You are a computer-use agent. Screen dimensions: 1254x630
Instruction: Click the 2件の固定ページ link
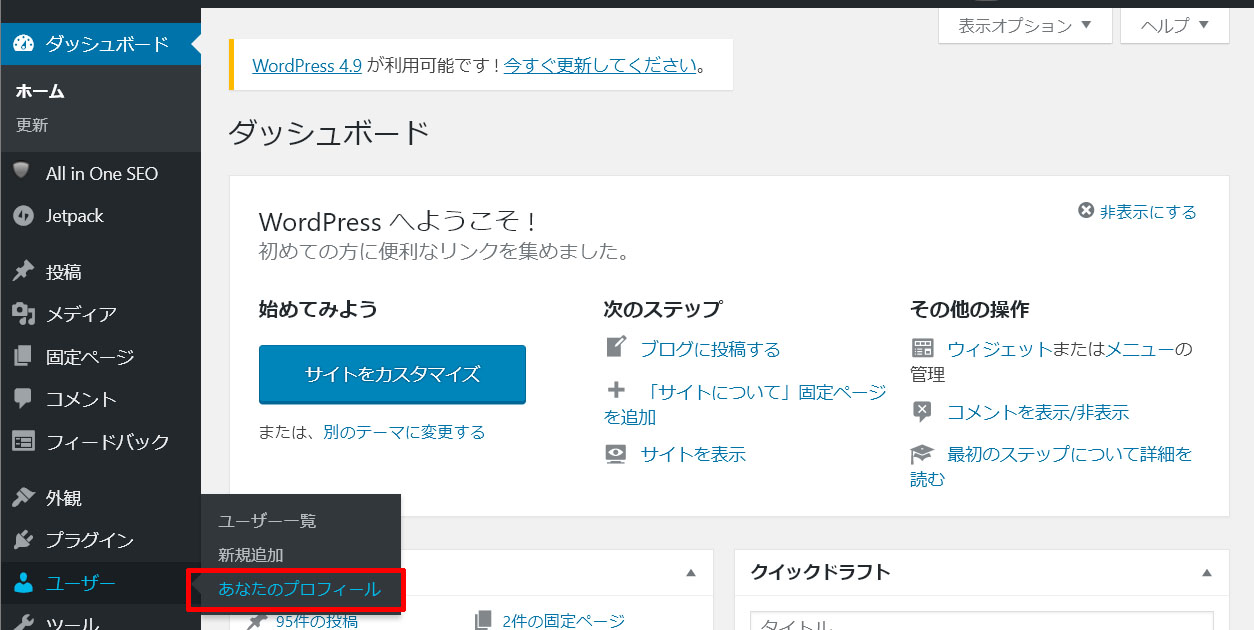point(563,621)
